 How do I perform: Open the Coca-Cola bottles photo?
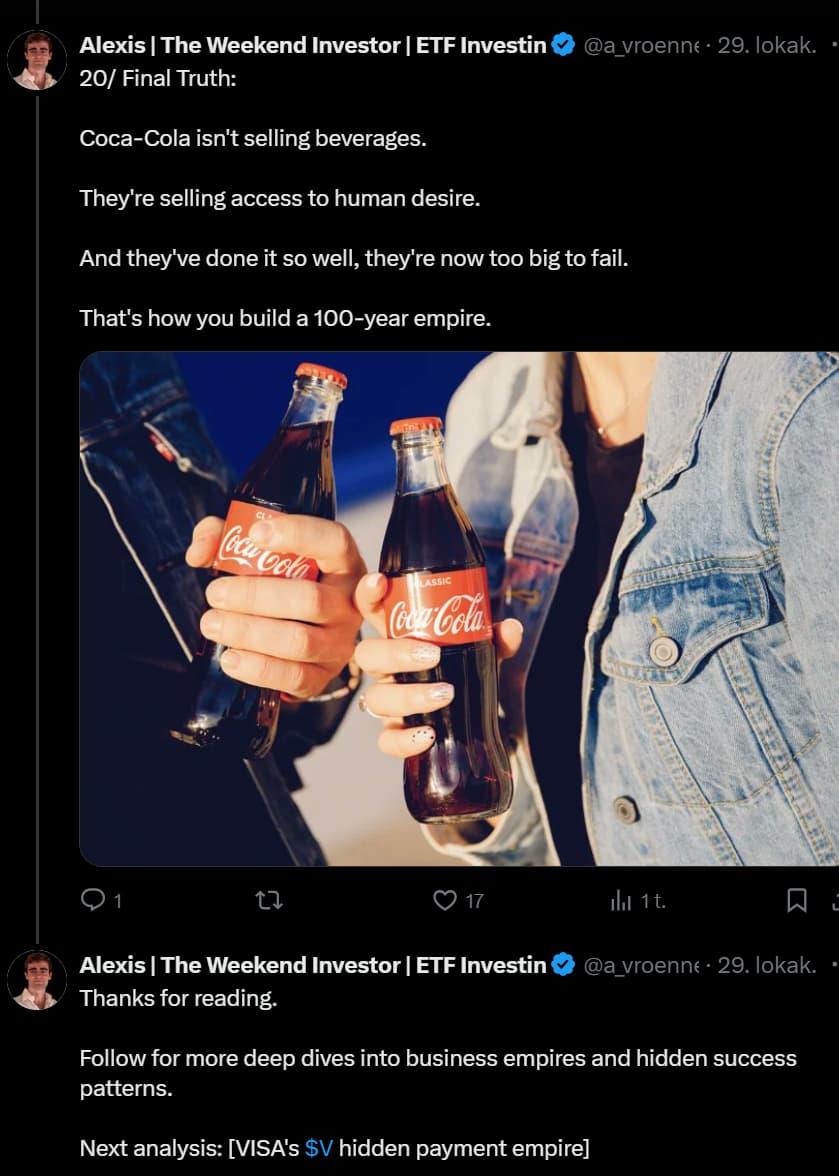pyautogui.click(x=459, y=608)
